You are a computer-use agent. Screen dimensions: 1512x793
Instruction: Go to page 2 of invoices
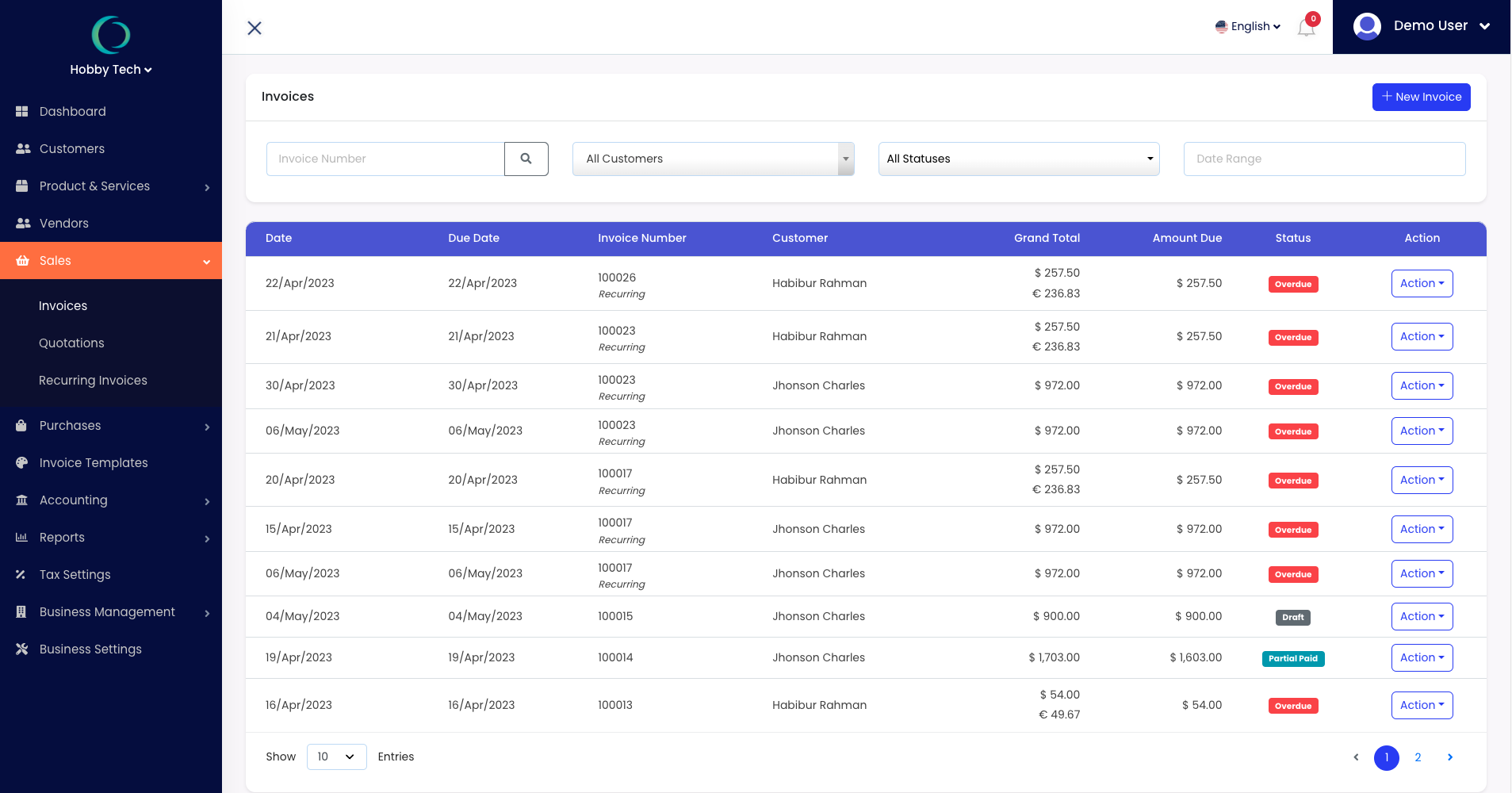pyautogui.click(x=1418, y=757)
